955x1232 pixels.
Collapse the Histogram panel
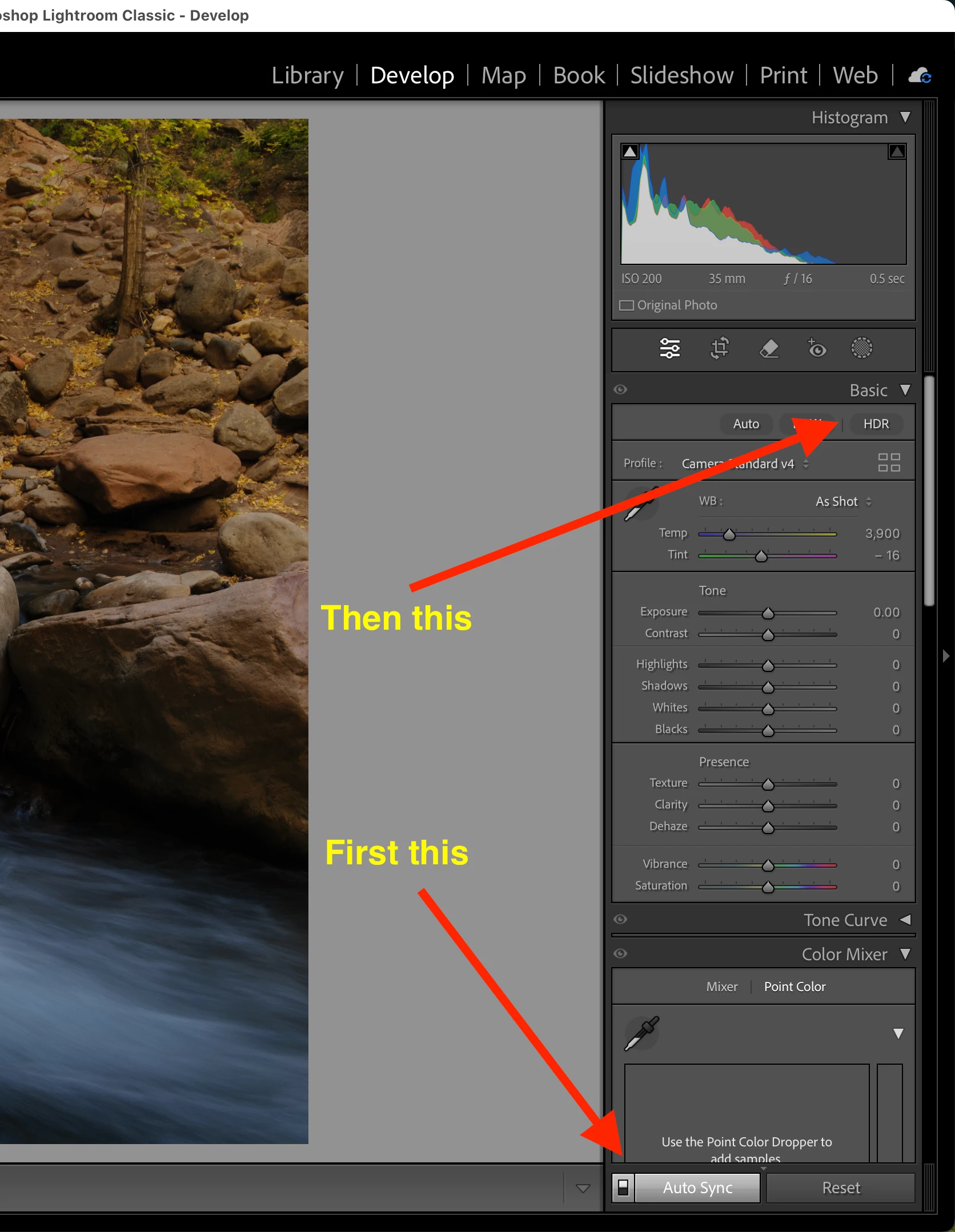pyautogui.click(x=905, y=117)
